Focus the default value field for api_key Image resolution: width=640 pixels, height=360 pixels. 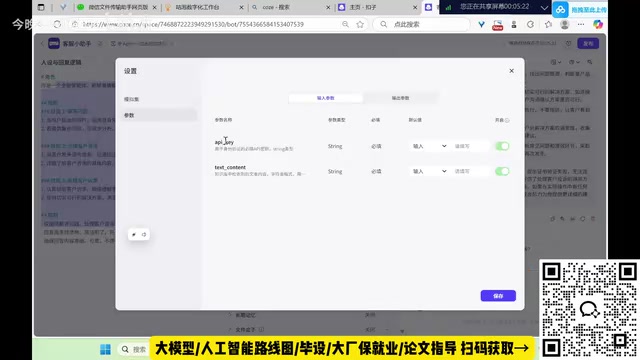pos(470,146)
